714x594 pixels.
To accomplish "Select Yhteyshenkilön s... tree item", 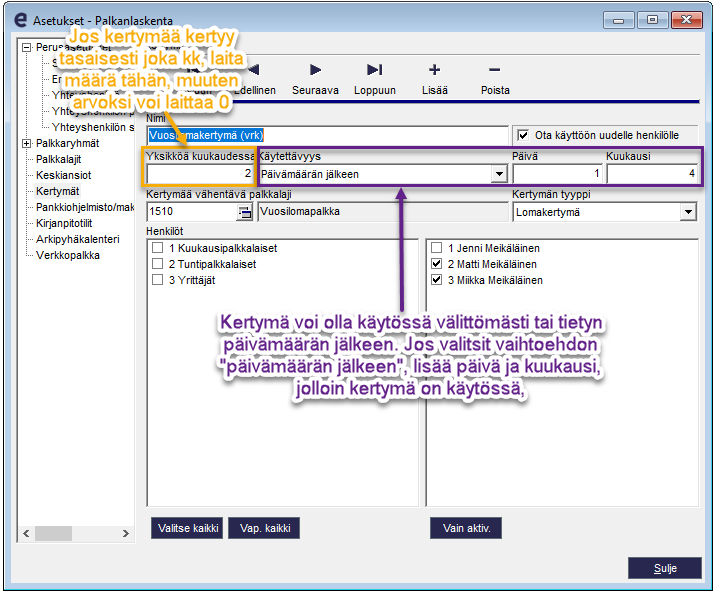I will tap(93, 127).
